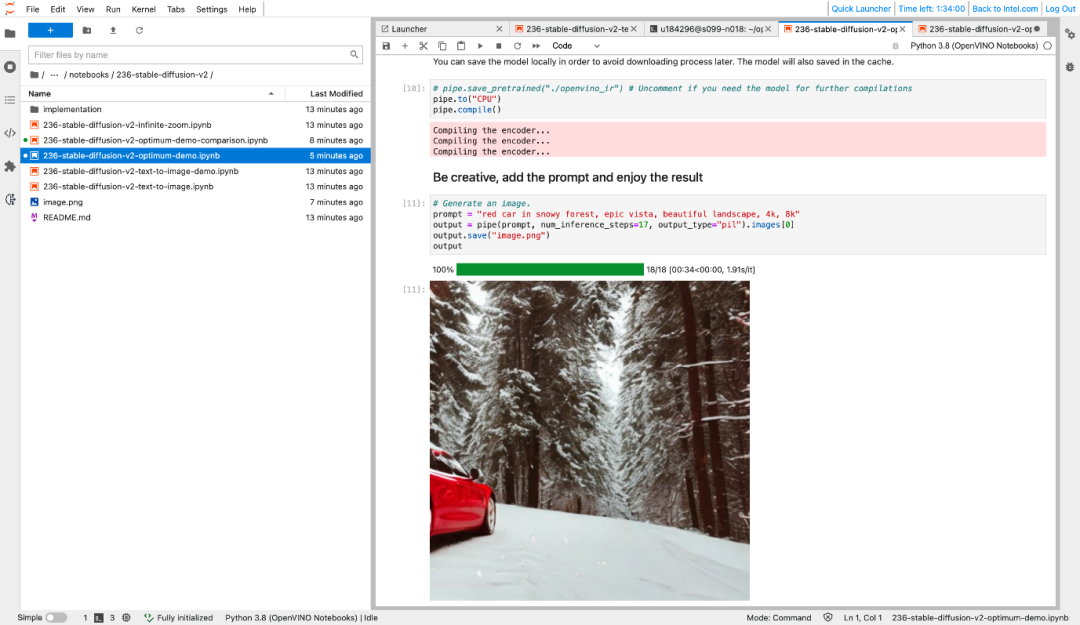The height and width of the screenshot is (625, 1080).
Task: Restart the kernel with circular arrow icon
Action: click(x=517, y=46)
